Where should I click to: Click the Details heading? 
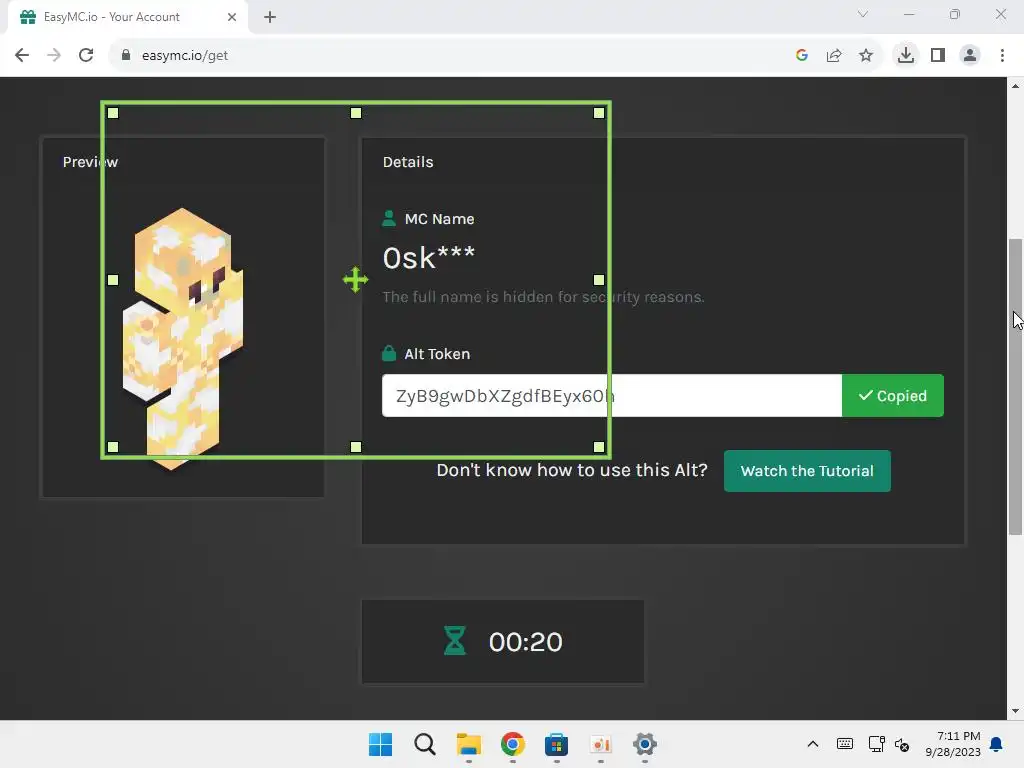click(x=408, y=162)
